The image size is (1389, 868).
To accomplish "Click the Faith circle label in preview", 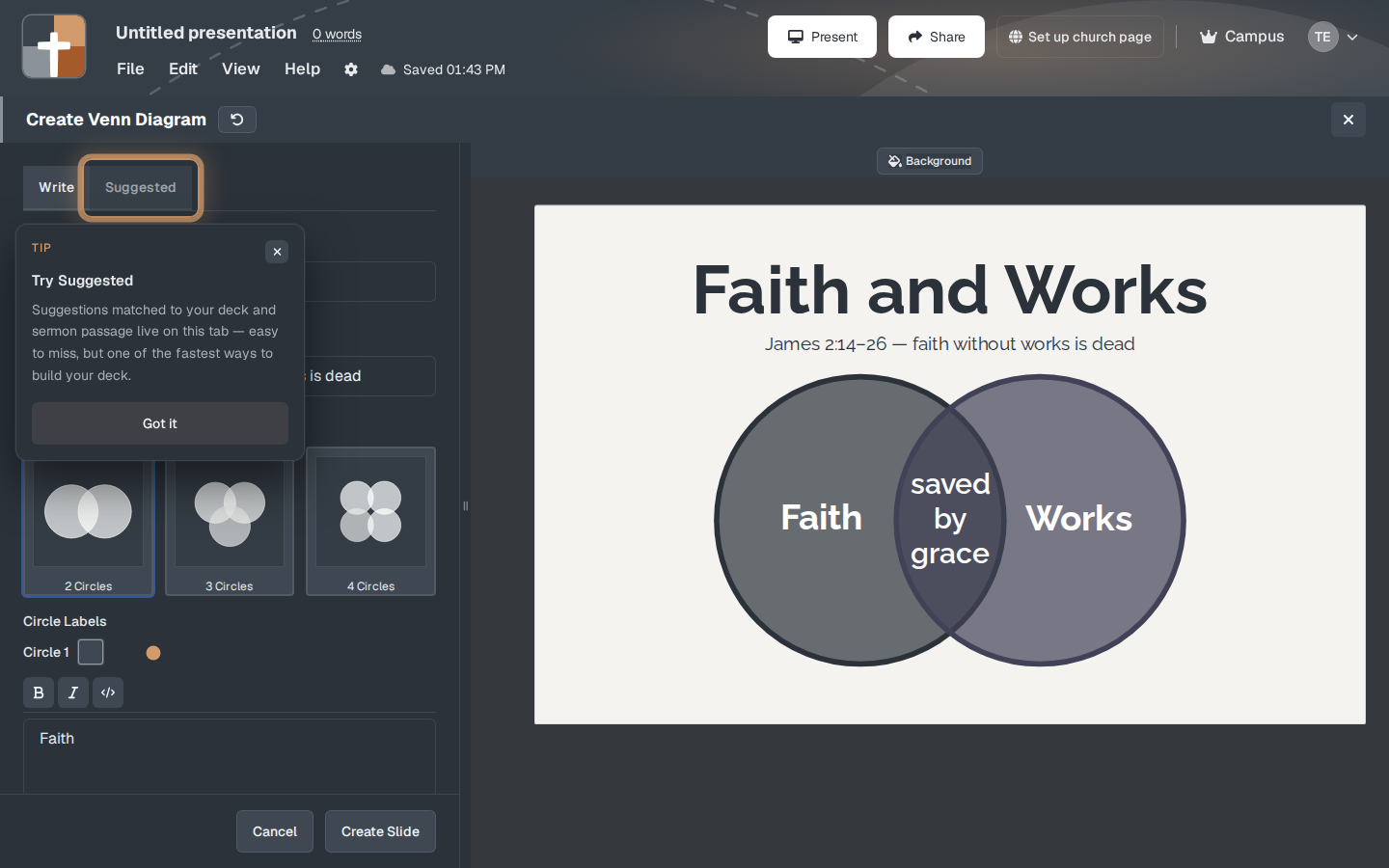I will click(822, 518).
